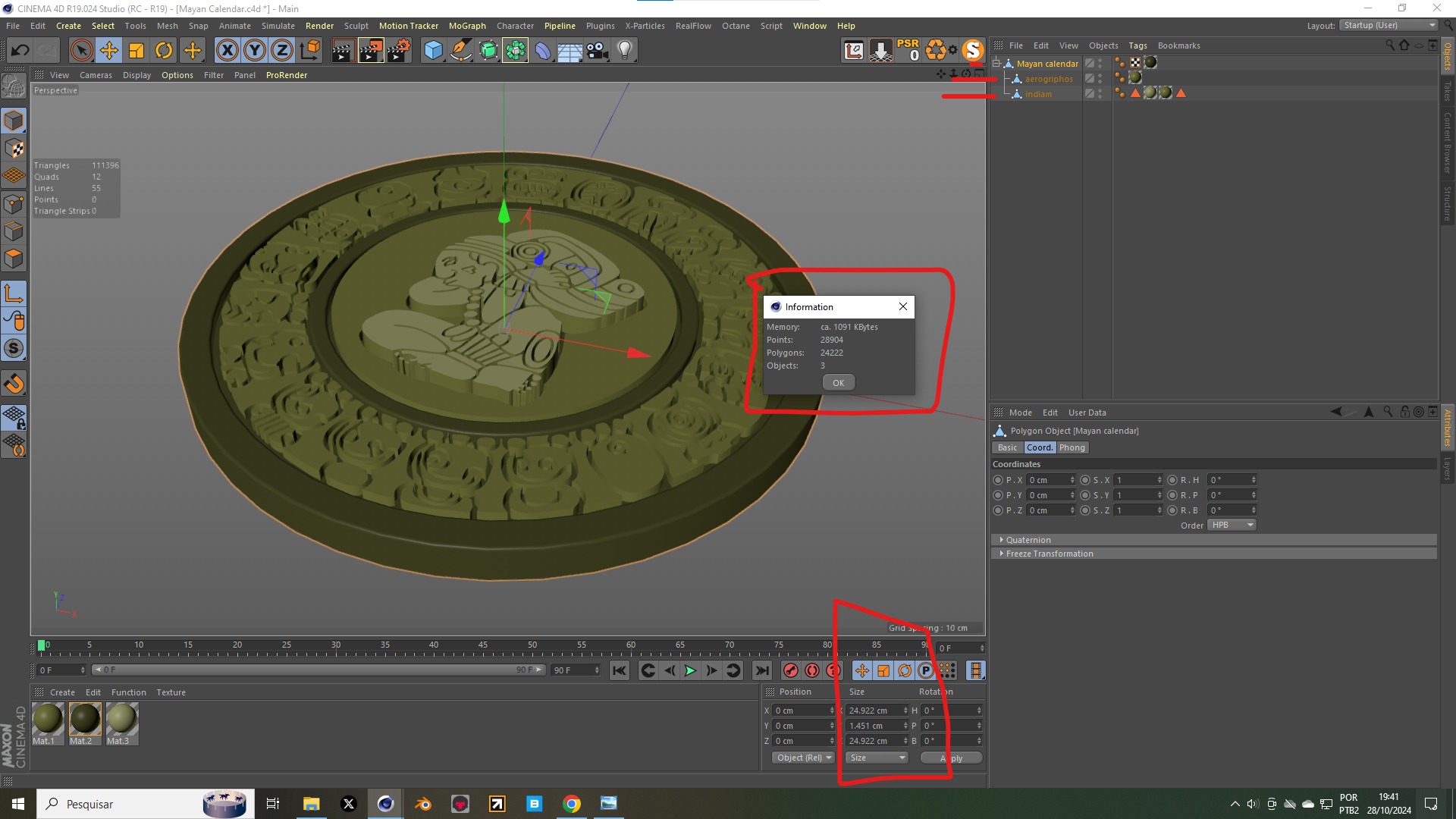Open the Octane menu
Viewport: 1456px width, 819px height.
[736, 26]
